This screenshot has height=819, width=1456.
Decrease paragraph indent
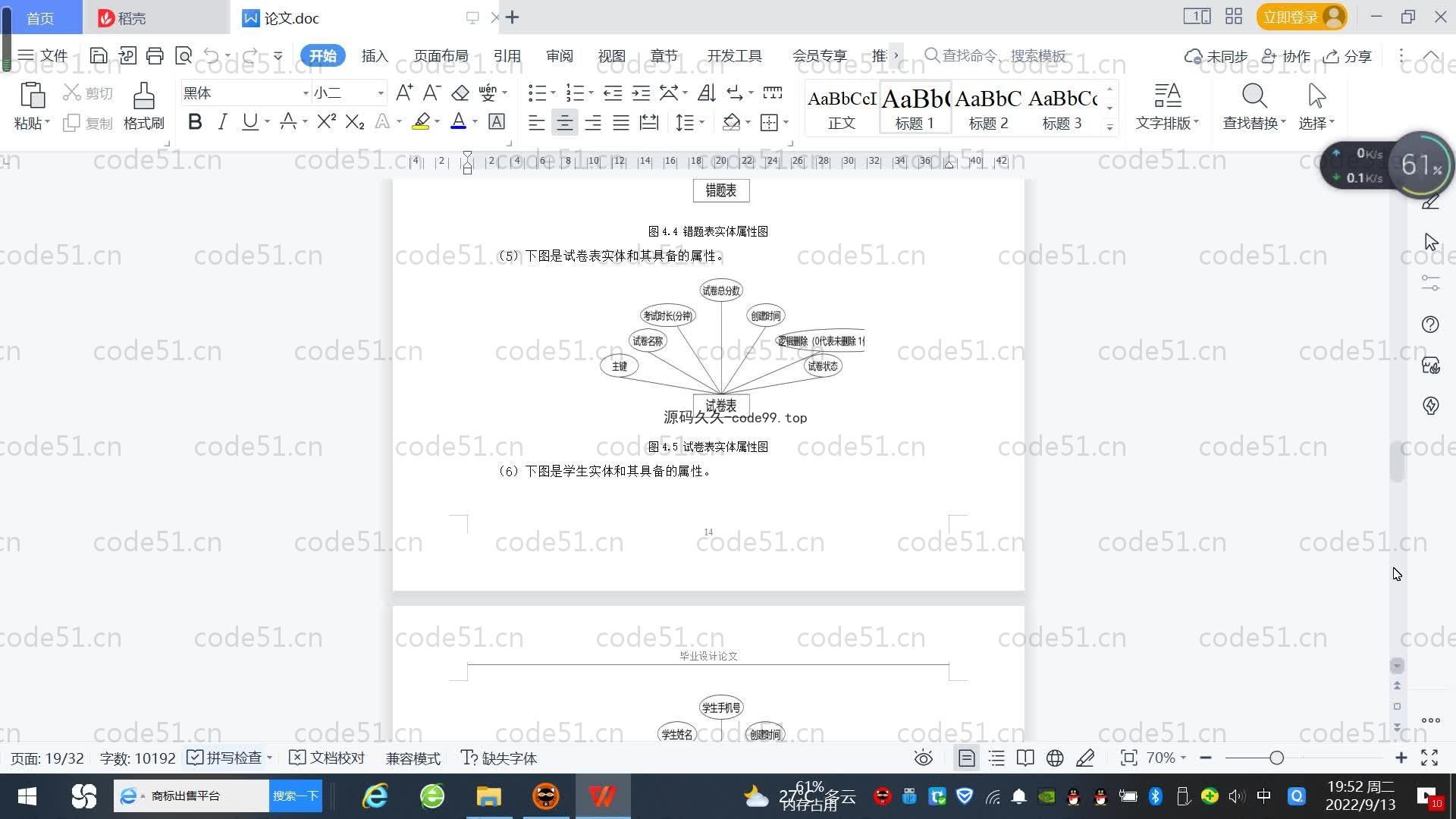[613, 93]
